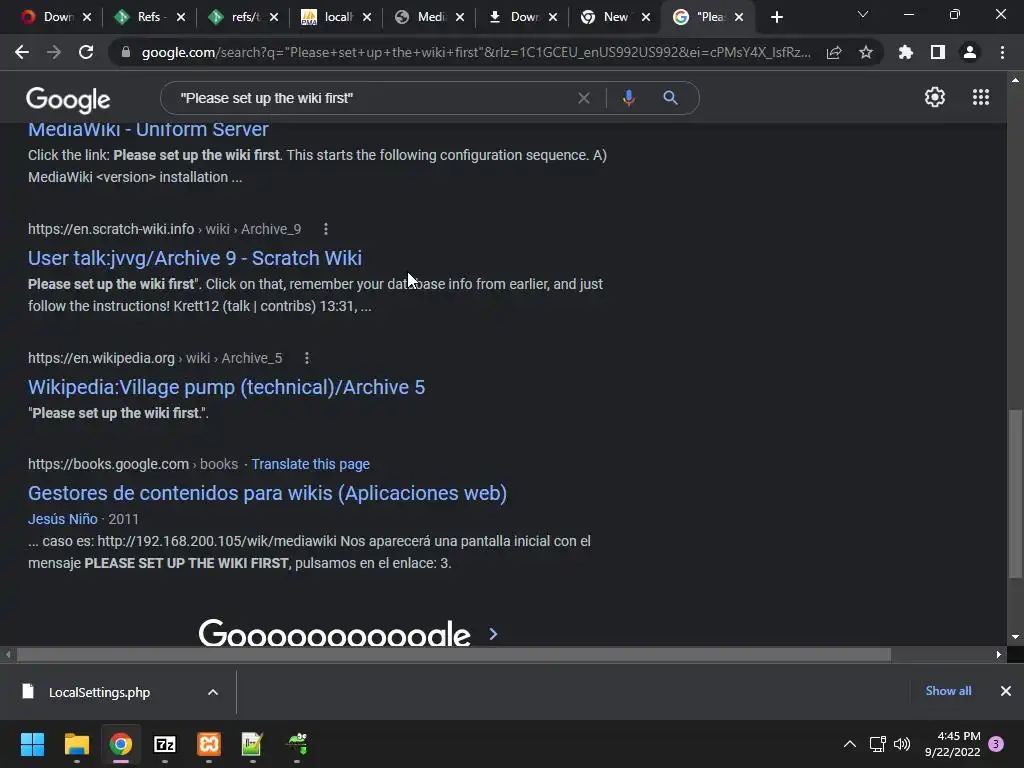Switch to the refs/t tab
The width and height of the screenshot is (1024, 768).
(x=242, y=17)
